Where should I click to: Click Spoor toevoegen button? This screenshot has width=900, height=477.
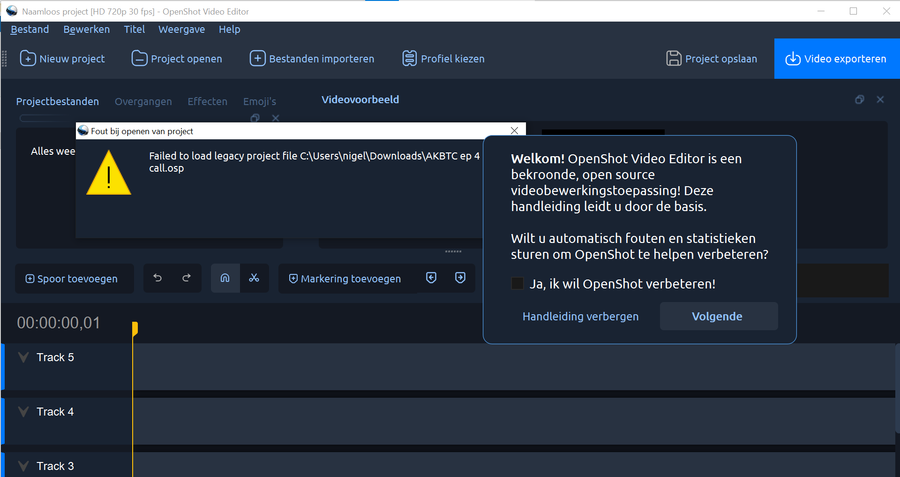[x=72, y=278]
